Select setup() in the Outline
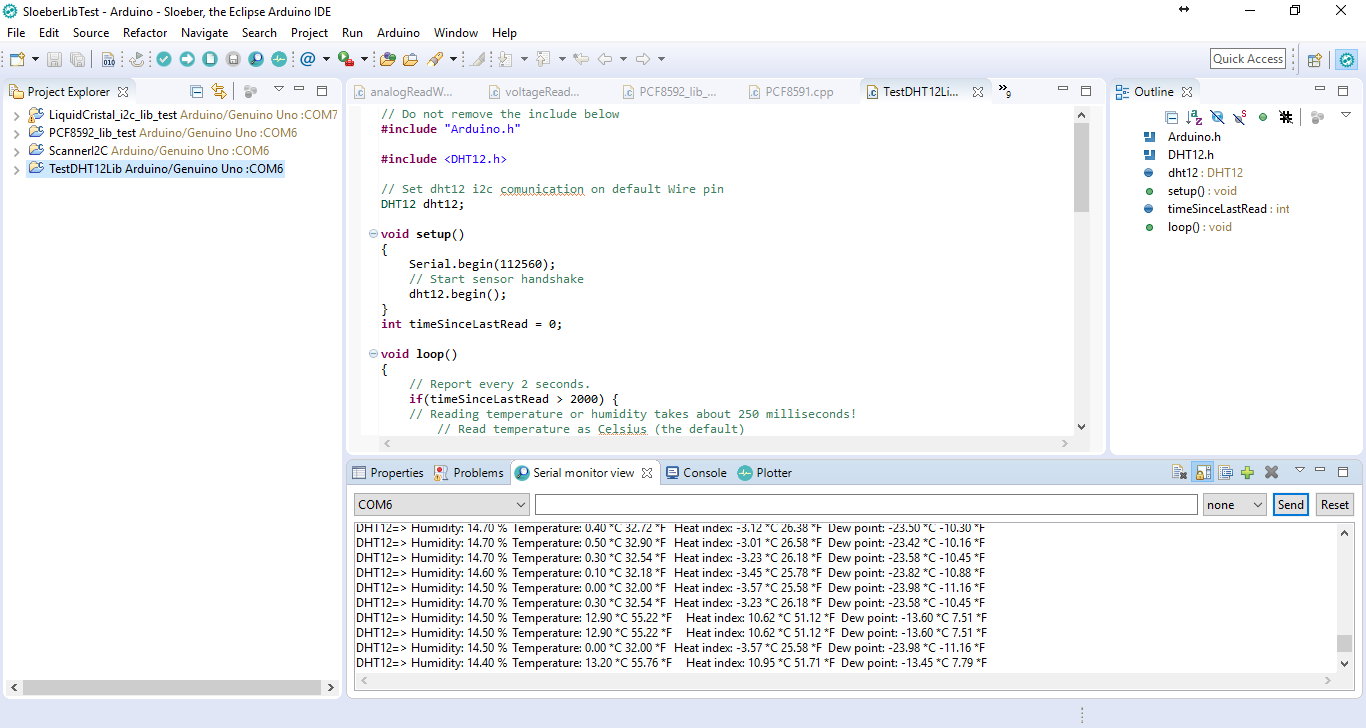Viewport: 1366px width, 728px height. click(1190, 191)
